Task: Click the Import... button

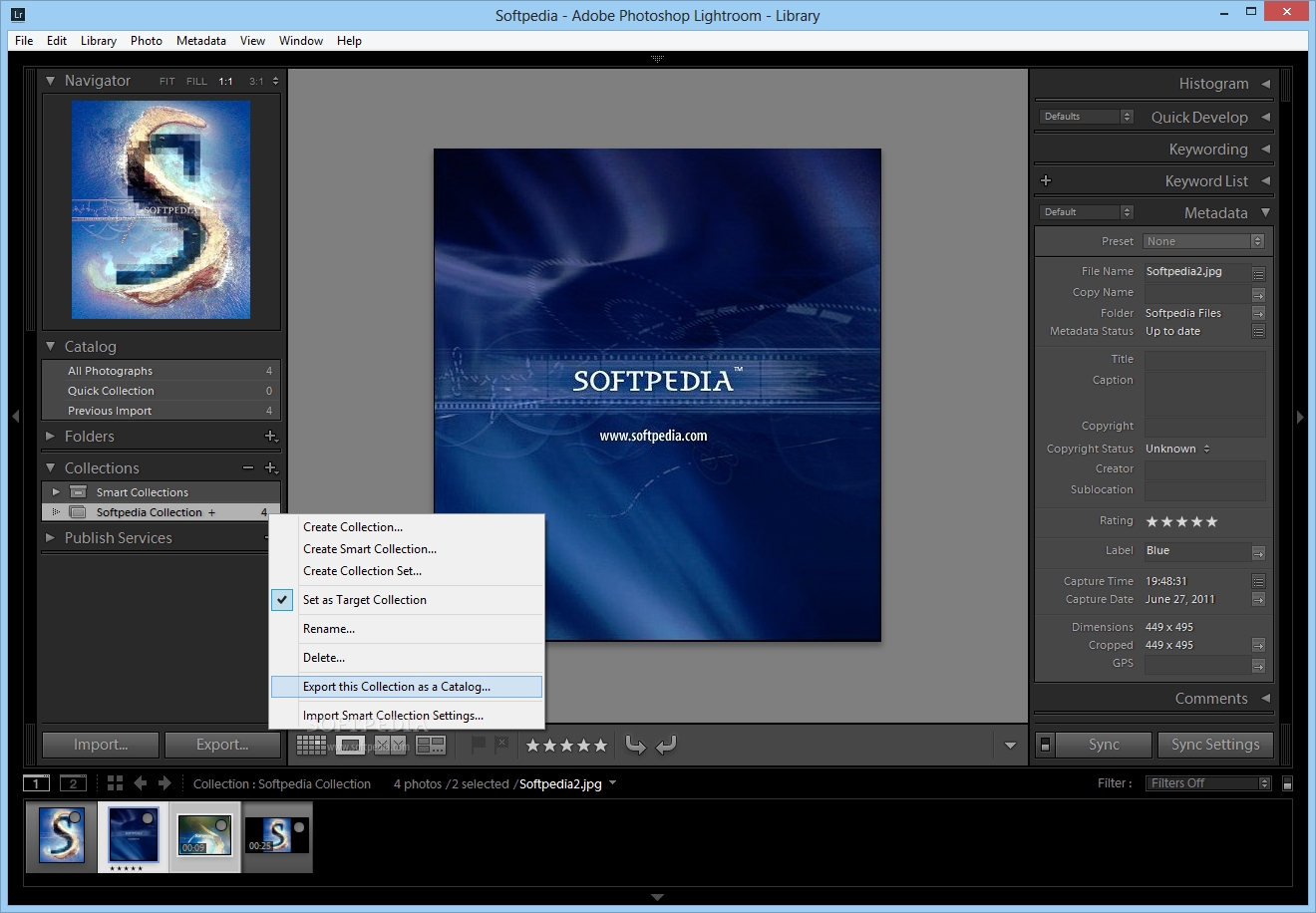Action: [101, 745]
